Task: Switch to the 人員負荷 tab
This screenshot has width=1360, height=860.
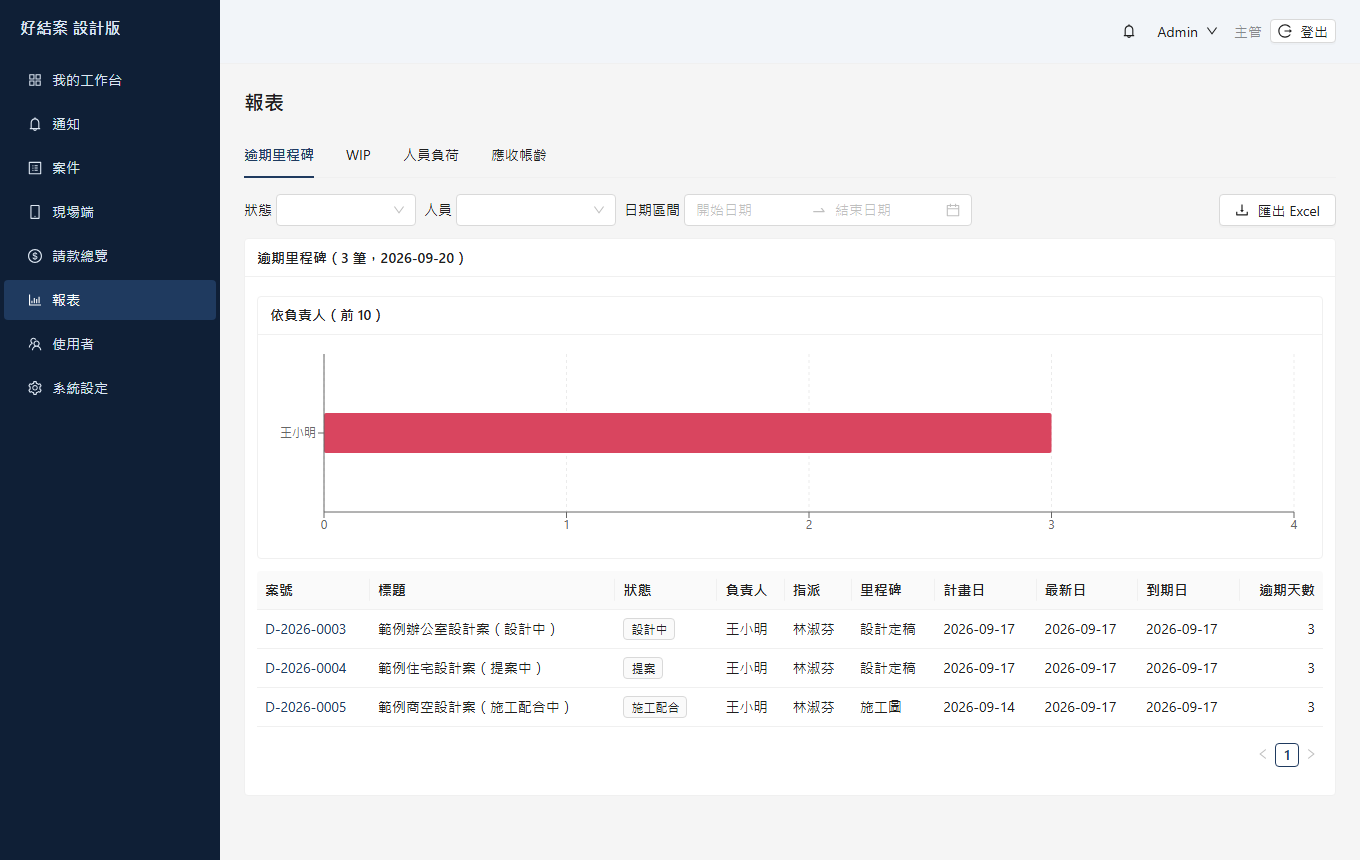Action: click(431, 155)
